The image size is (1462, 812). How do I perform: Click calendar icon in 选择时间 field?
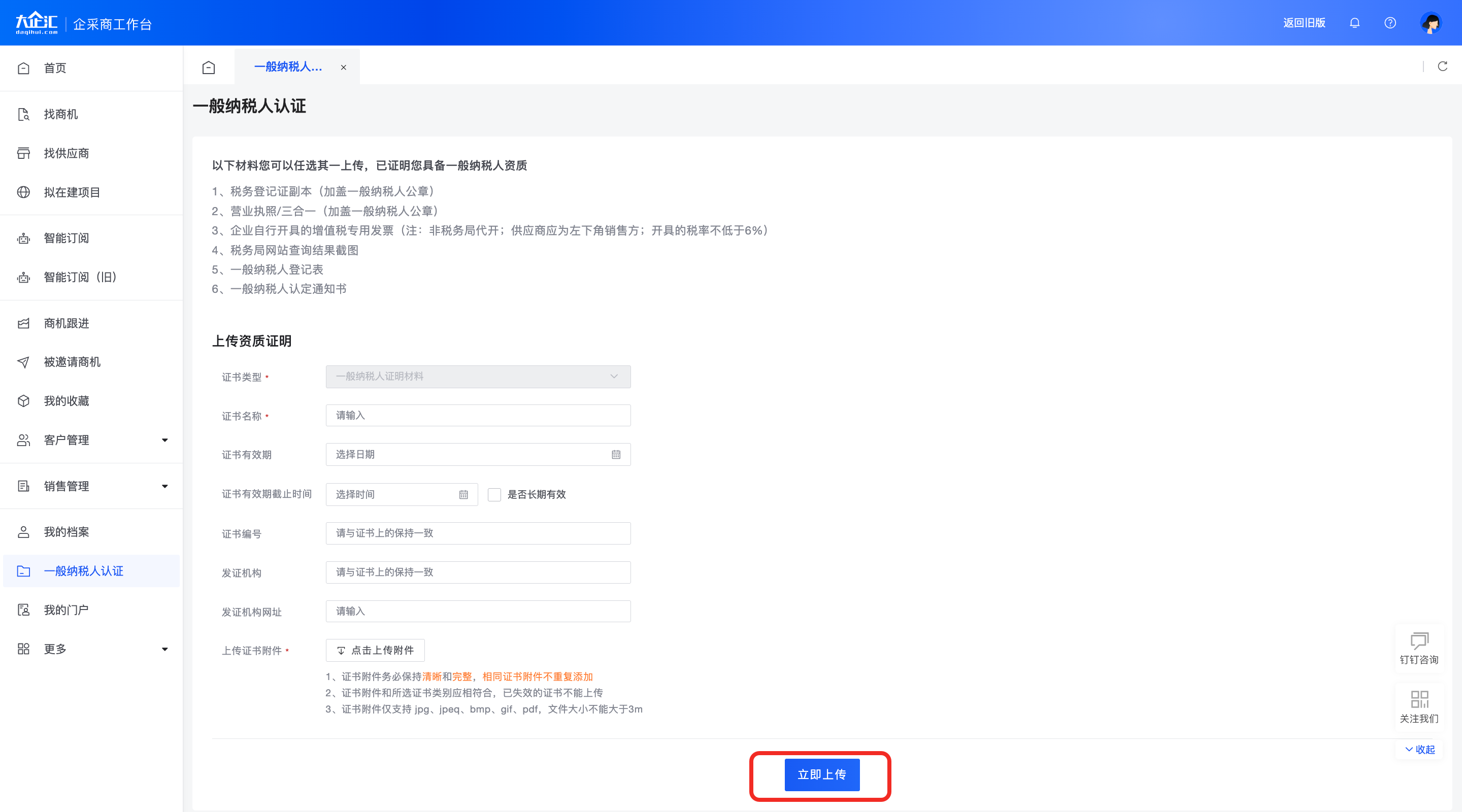(x=463, y=495)
